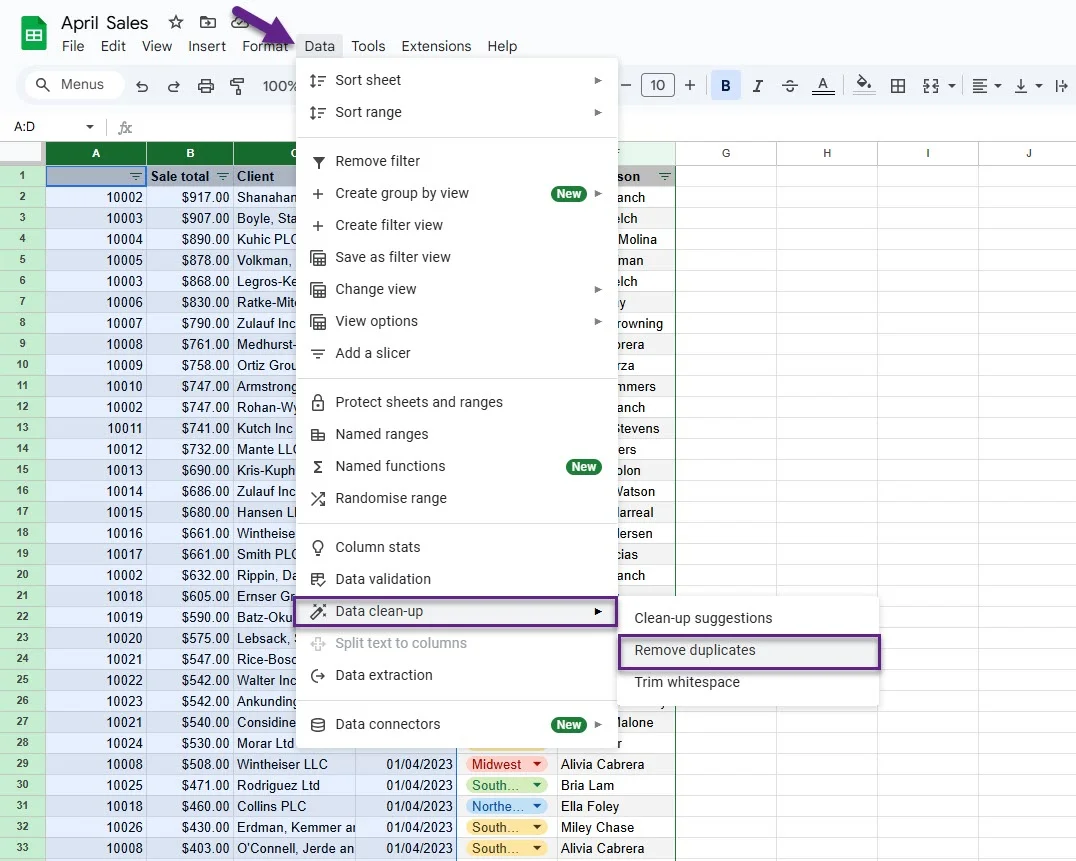Click the print icon
The height and width of the screenshot is (861, 1076).
coord(206,86)
